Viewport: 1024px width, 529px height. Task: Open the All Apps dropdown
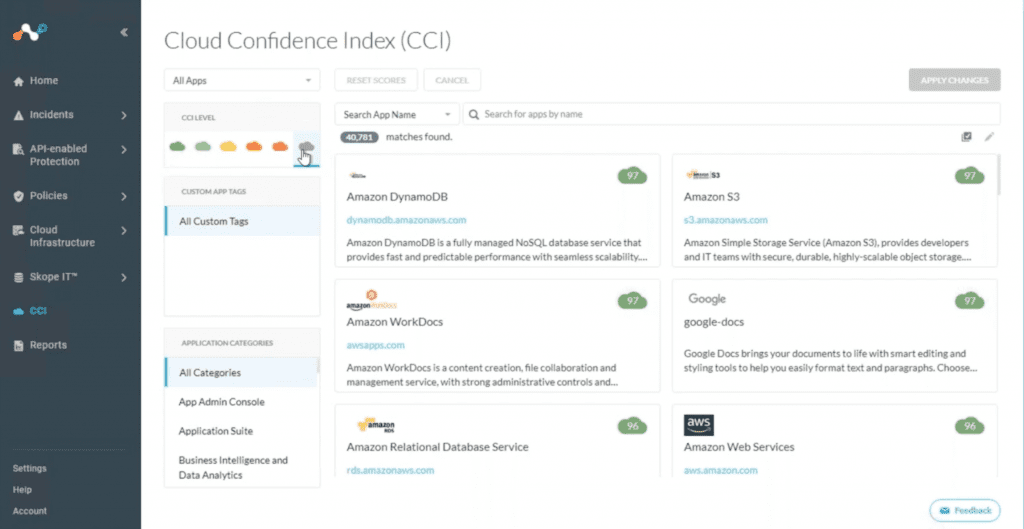click(242, 80)
